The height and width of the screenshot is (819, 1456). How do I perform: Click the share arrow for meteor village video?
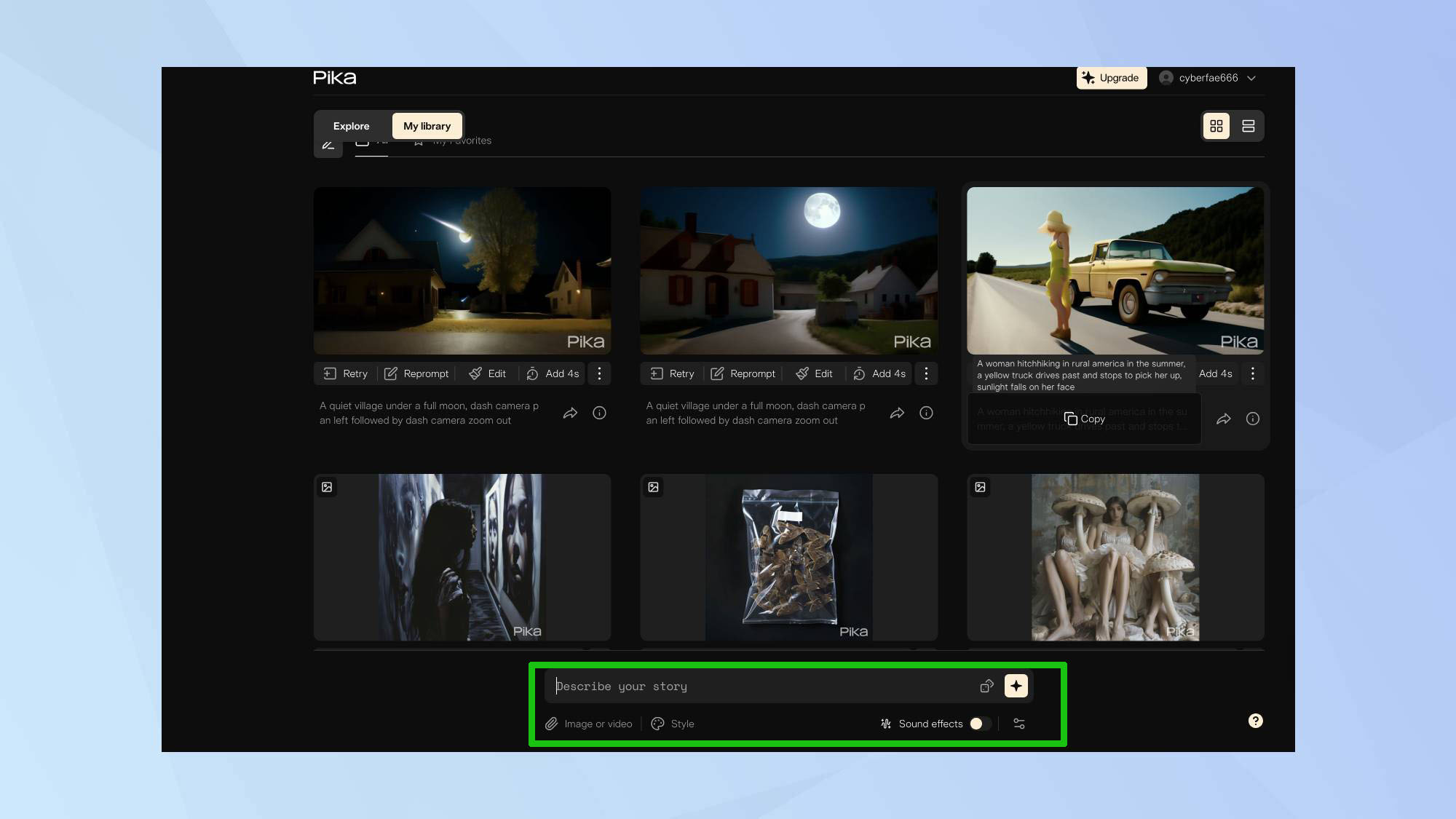point(570,414)
